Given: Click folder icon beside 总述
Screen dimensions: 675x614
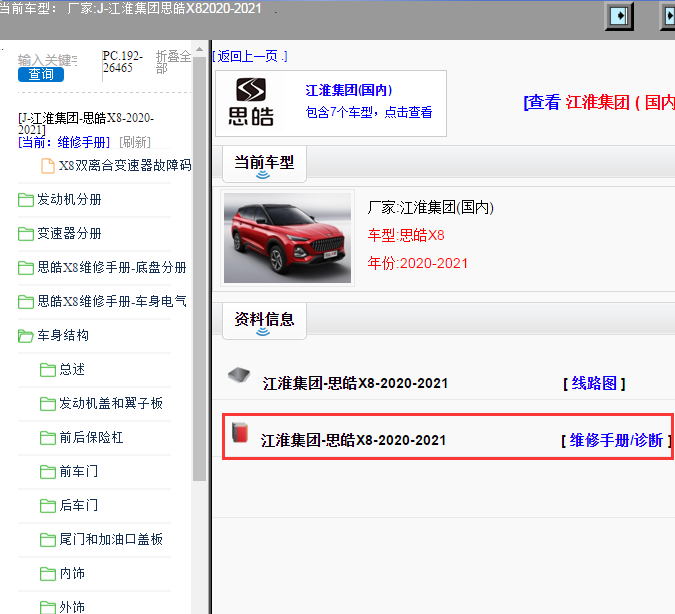Looking at the screenshot, I should [48, 370].
